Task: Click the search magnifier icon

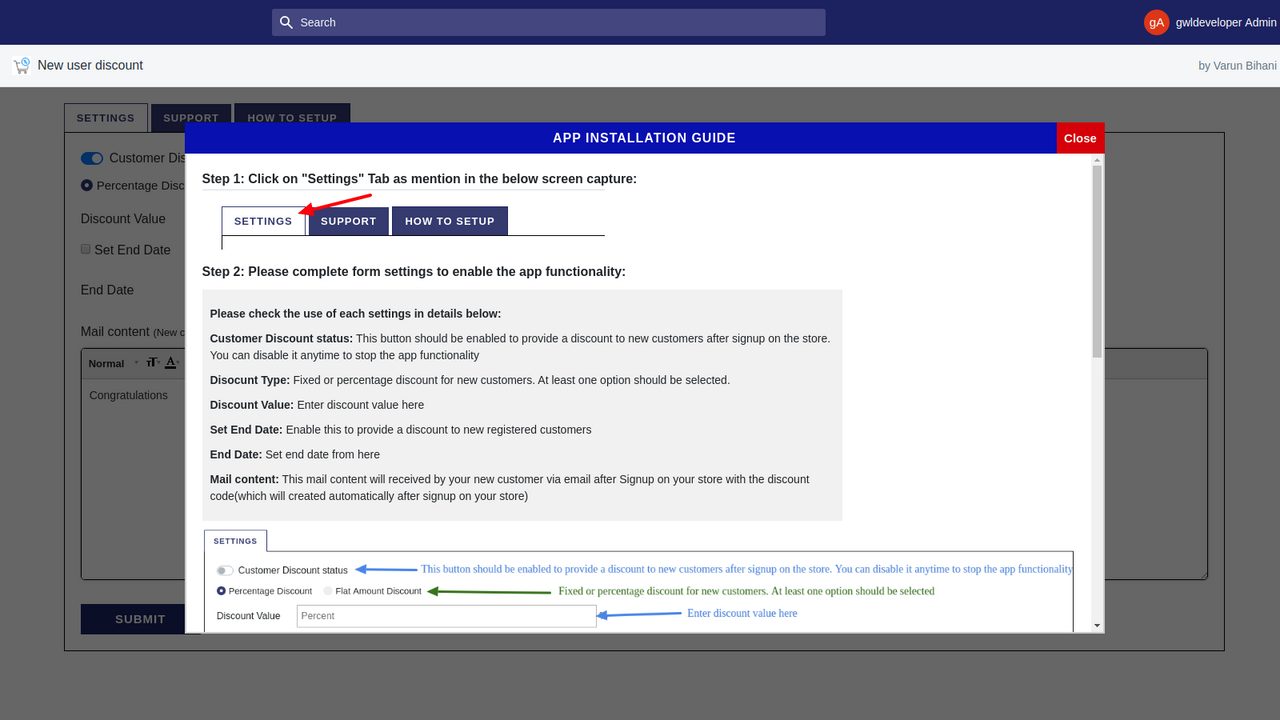Action: tap(287, 22)
